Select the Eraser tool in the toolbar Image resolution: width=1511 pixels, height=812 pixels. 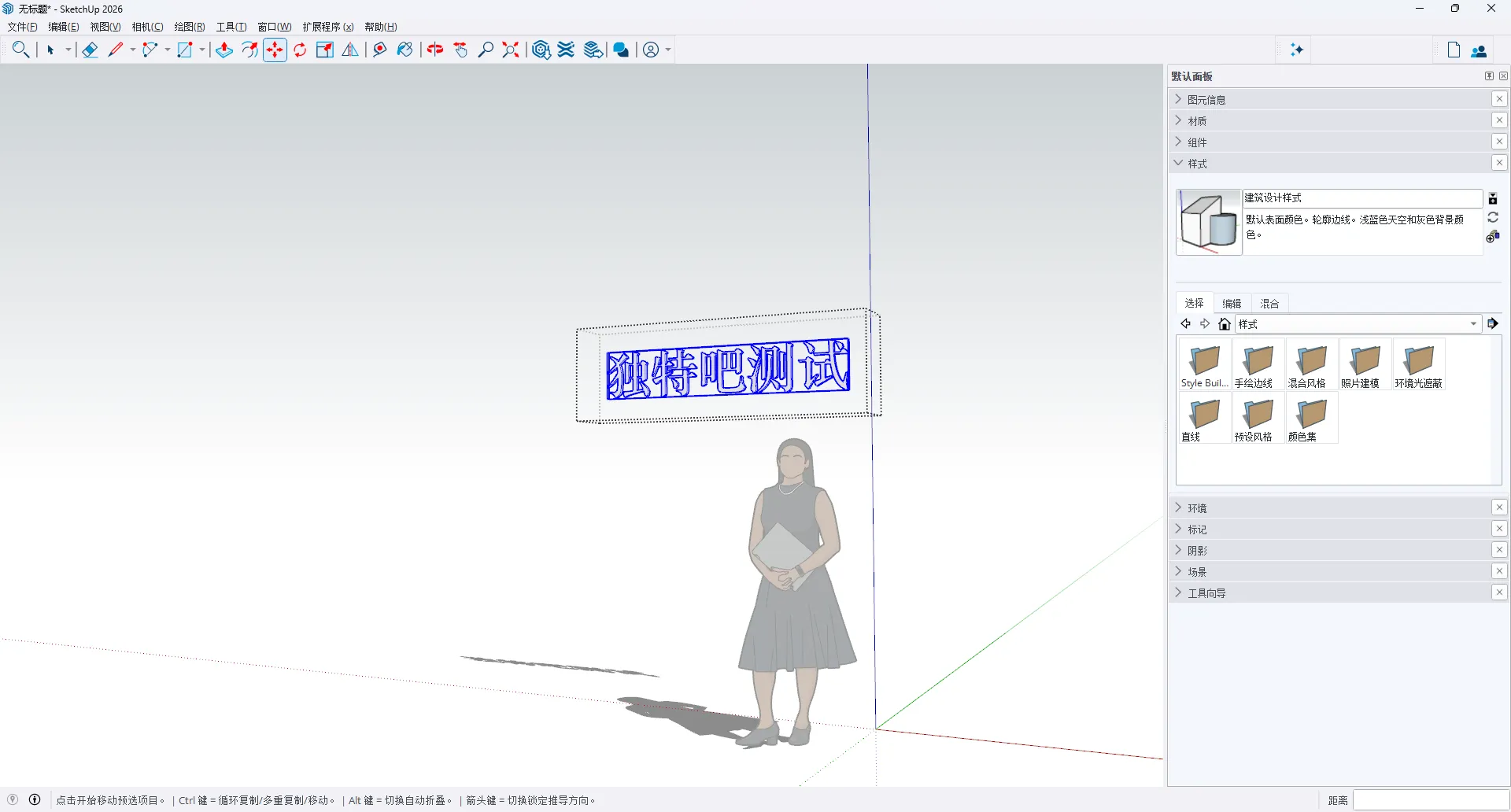89,50
